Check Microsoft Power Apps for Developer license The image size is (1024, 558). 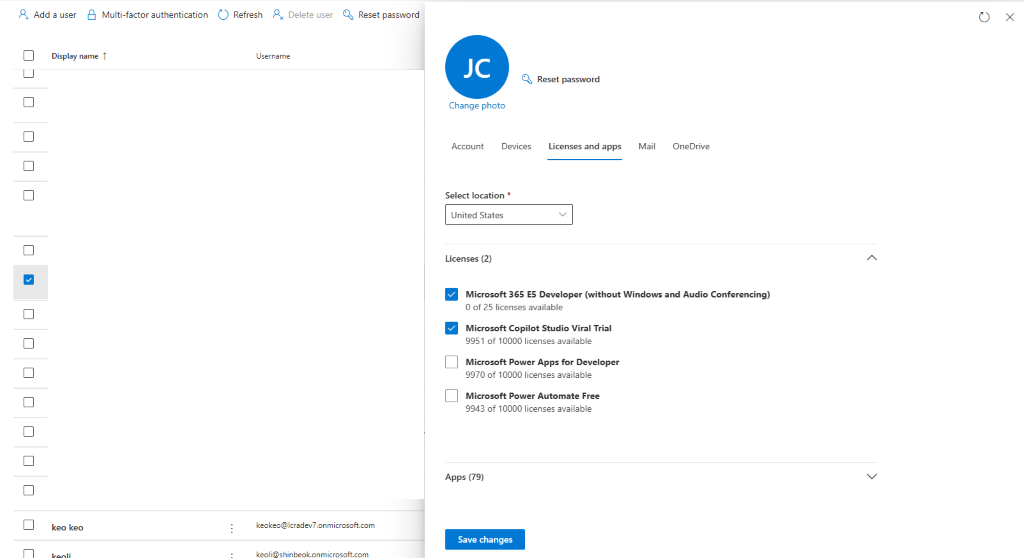pyautogui.click(x=451, y=362)
